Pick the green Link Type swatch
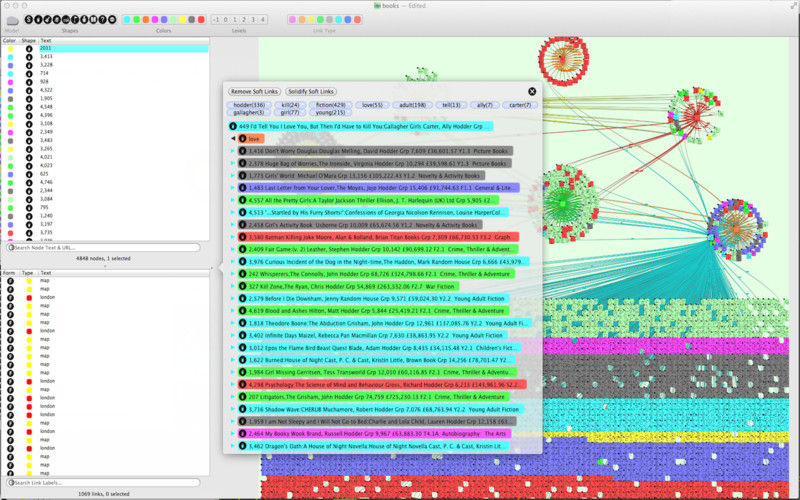 pyautogui.click(x=320, y=19)
